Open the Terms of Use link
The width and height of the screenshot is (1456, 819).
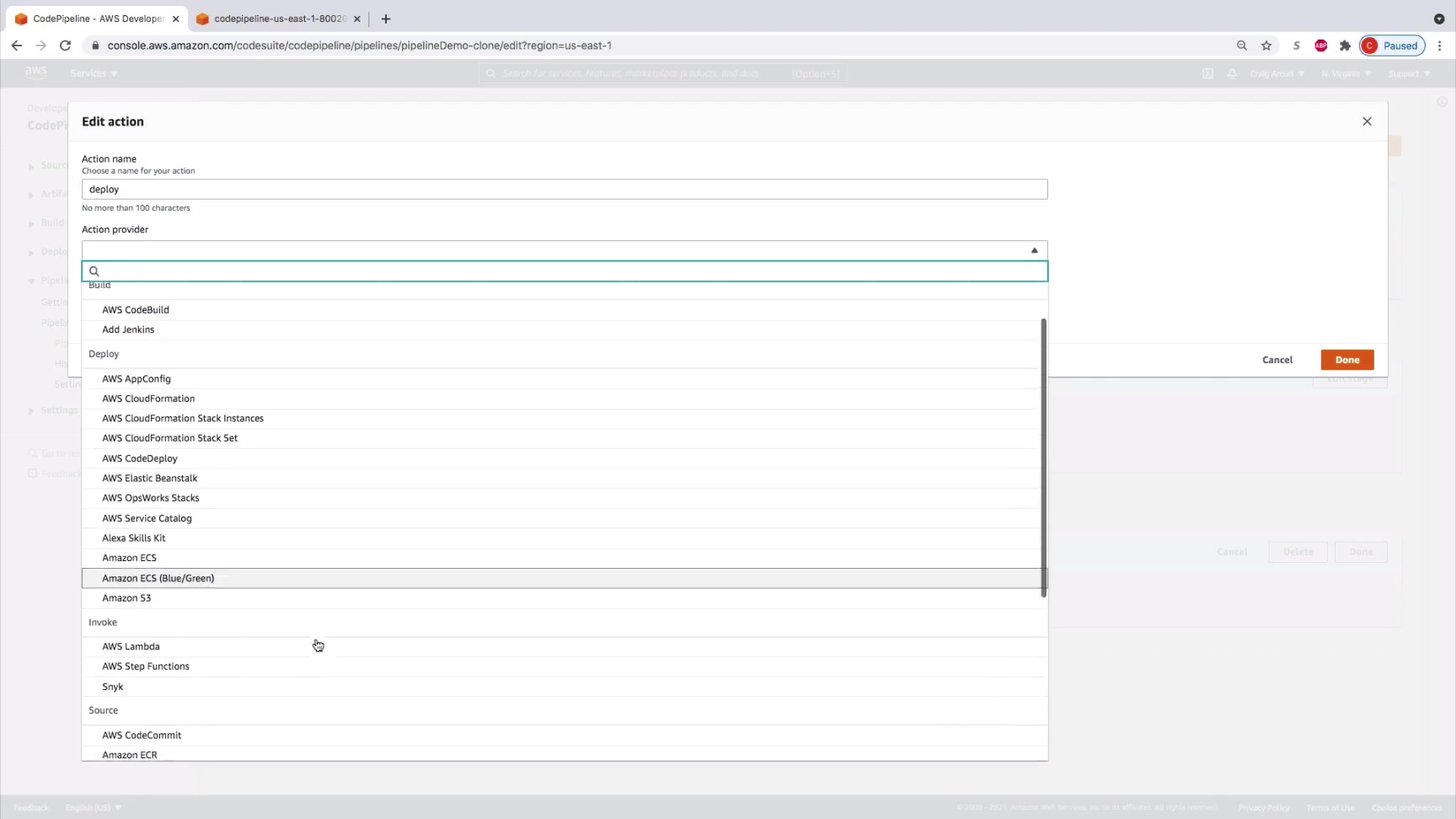[x=1330, y=808]
